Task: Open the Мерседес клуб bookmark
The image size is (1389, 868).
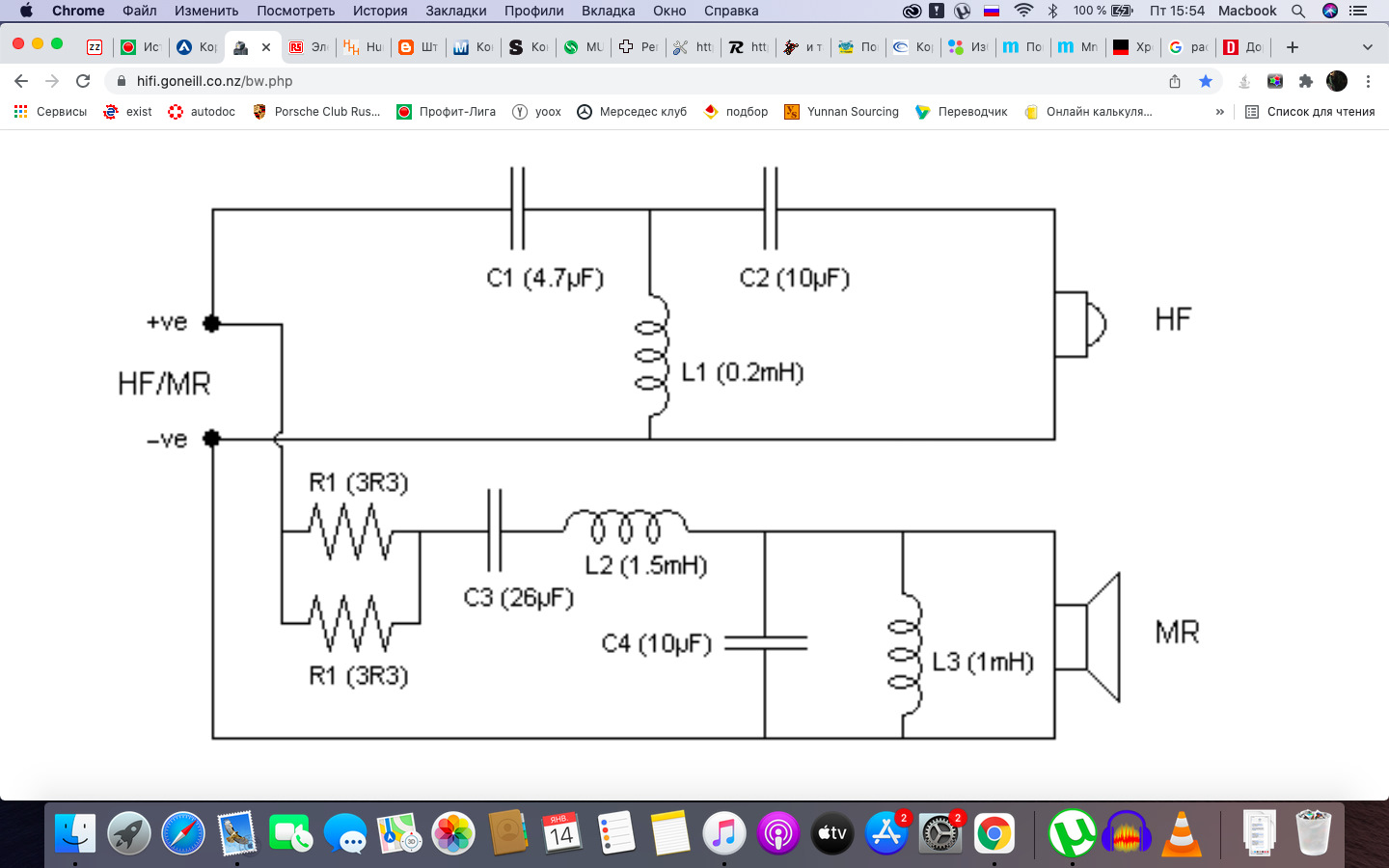Action: click(x=632, y=112)
